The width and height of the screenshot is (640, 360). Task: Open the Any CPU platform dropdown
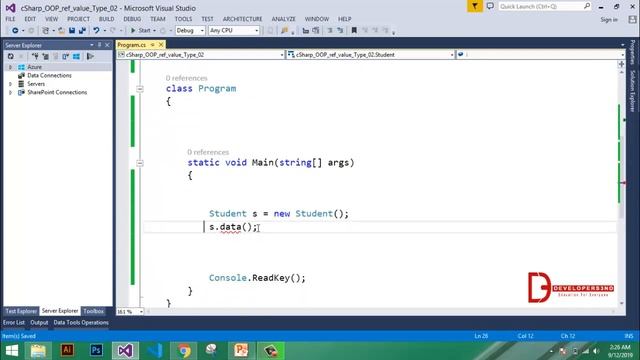(x=234, y=31)
